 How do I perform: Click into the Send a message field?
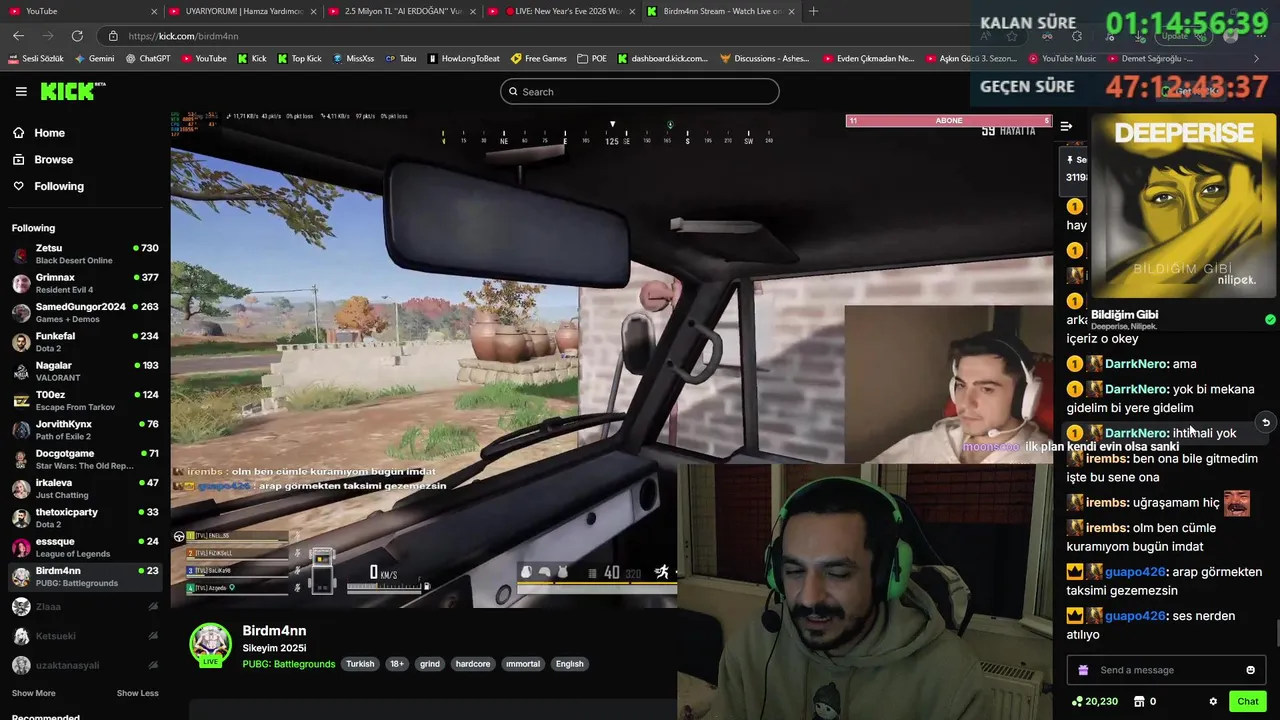[1166, 670]
